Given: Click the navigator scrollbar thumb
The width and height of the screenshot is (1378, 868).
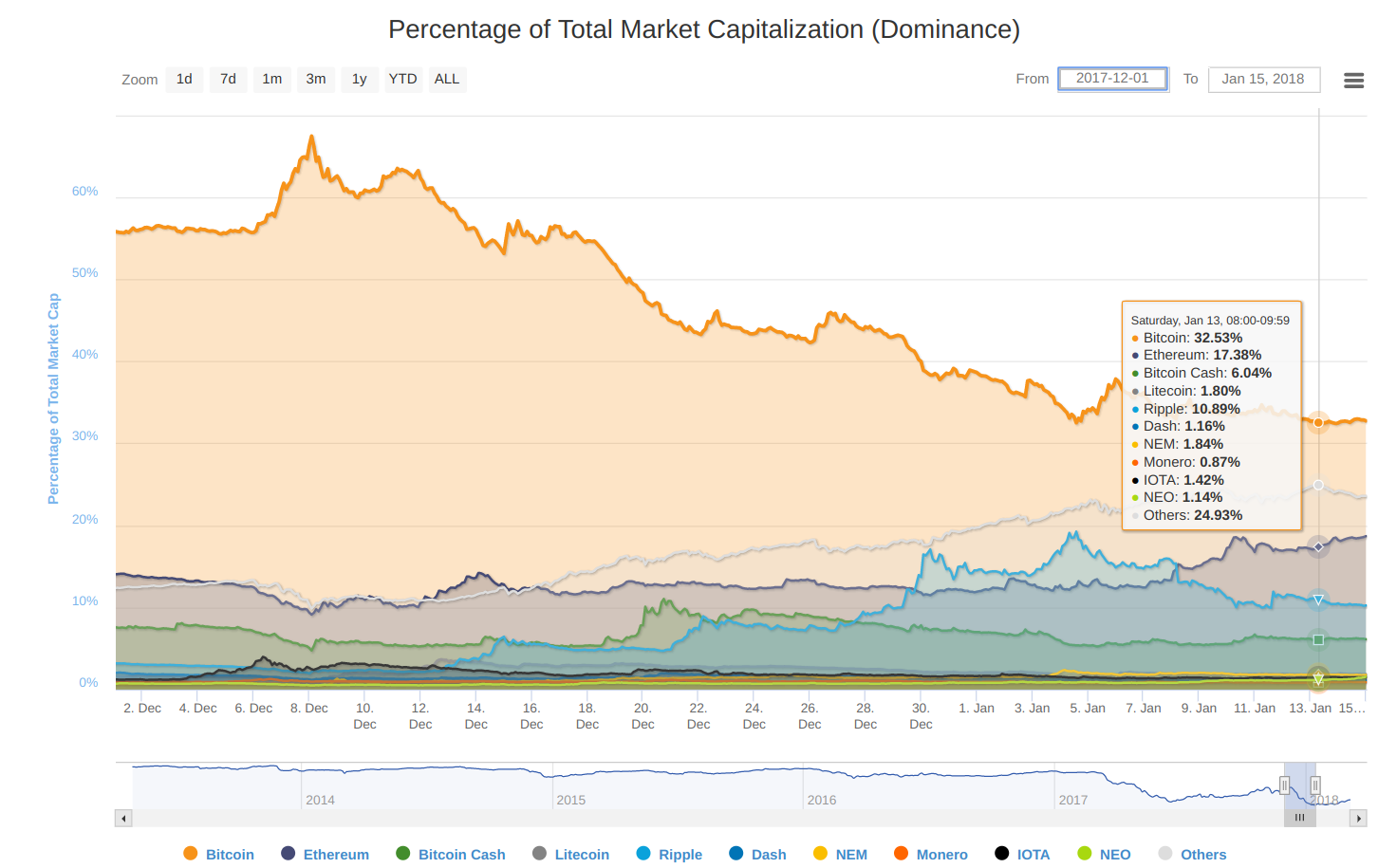Looking at the screenshot, I should pos(1300,818).
